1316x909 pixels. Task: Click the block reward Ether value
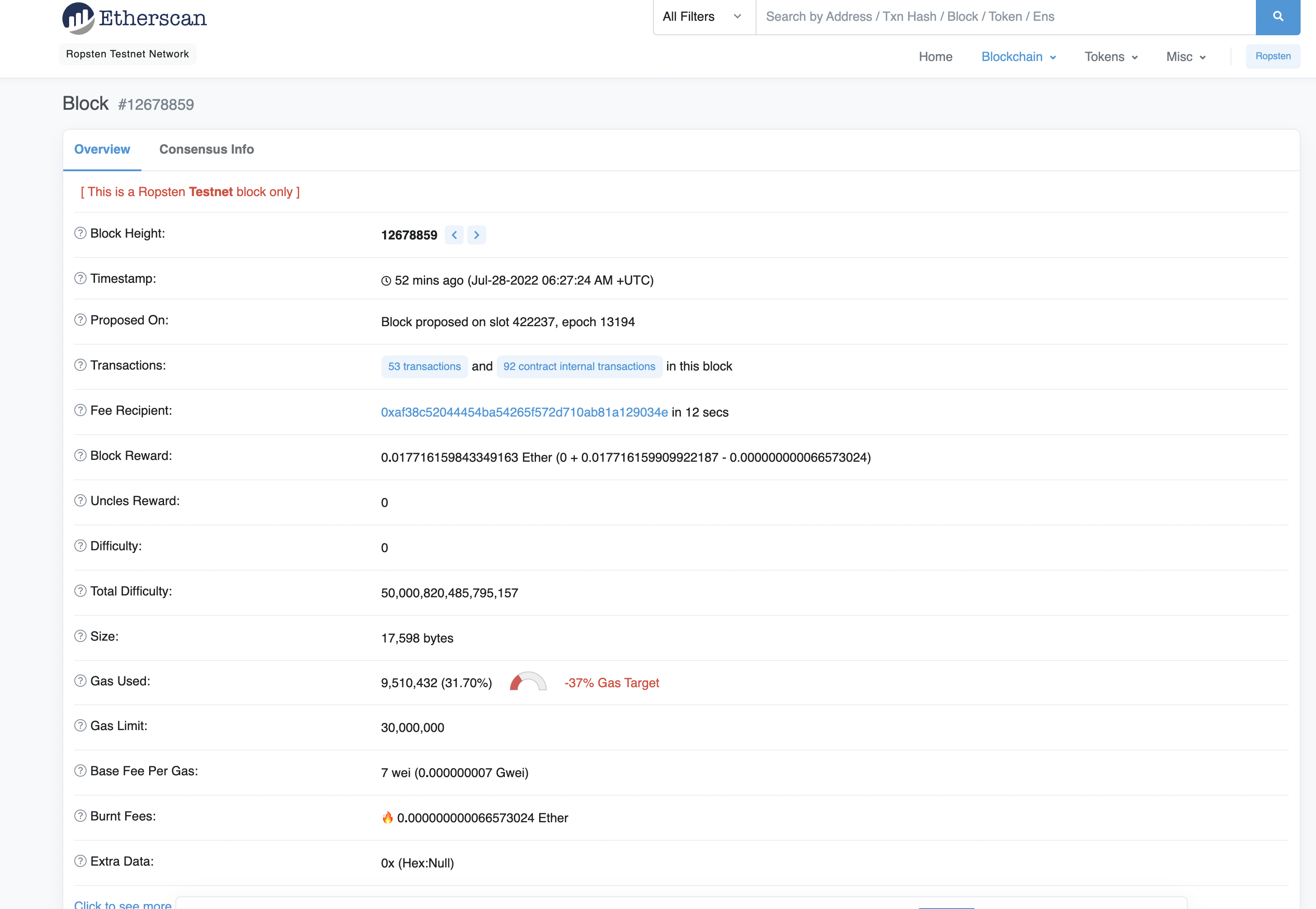click(x=625, y=457)
